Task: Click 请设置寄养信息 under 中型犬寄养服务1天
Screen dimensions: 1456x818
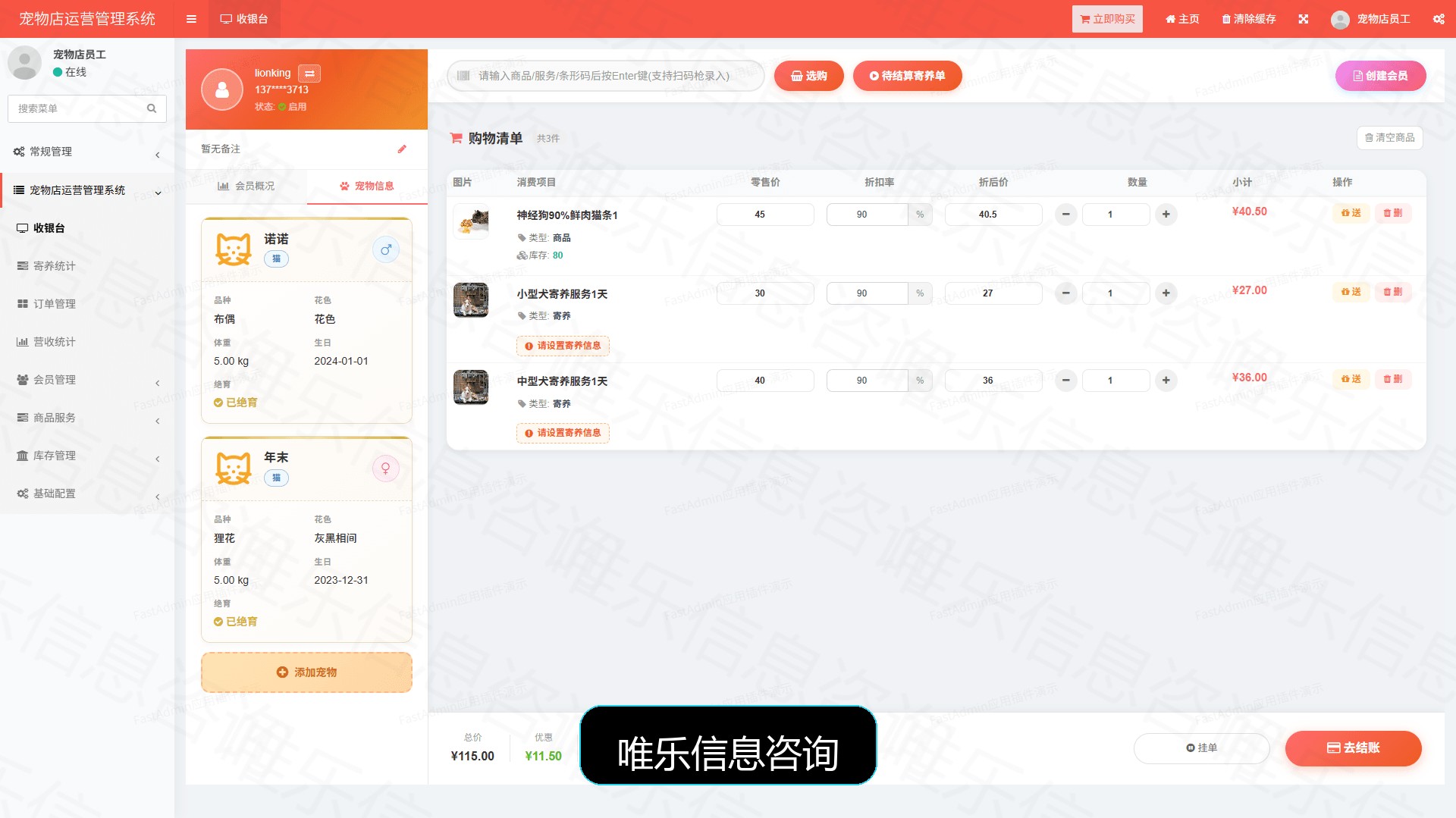Action: coord(563,433)
